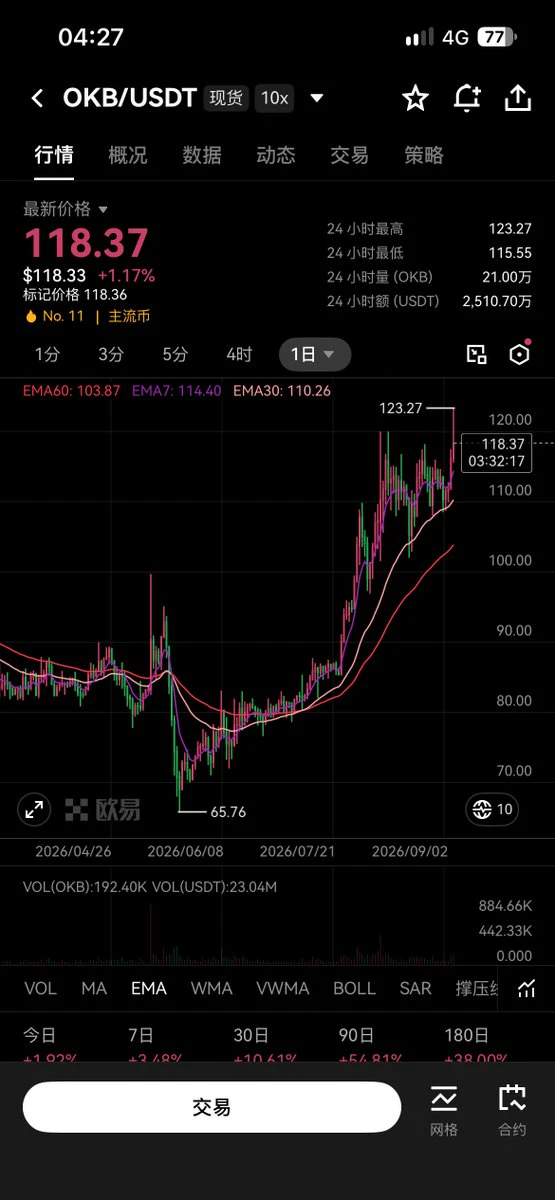Tap the flame No. 11 ranking
This screenshot has width=555, height=1200.
point(56,316)
